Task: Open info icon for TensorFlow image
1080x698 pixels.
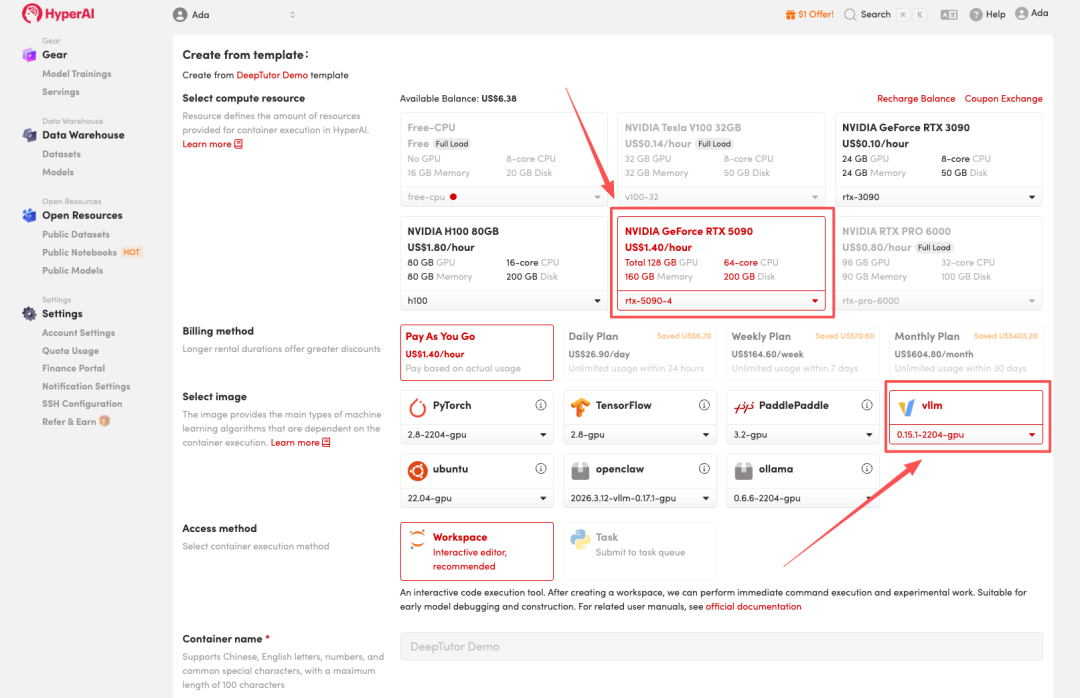Action: coord(704,406)
